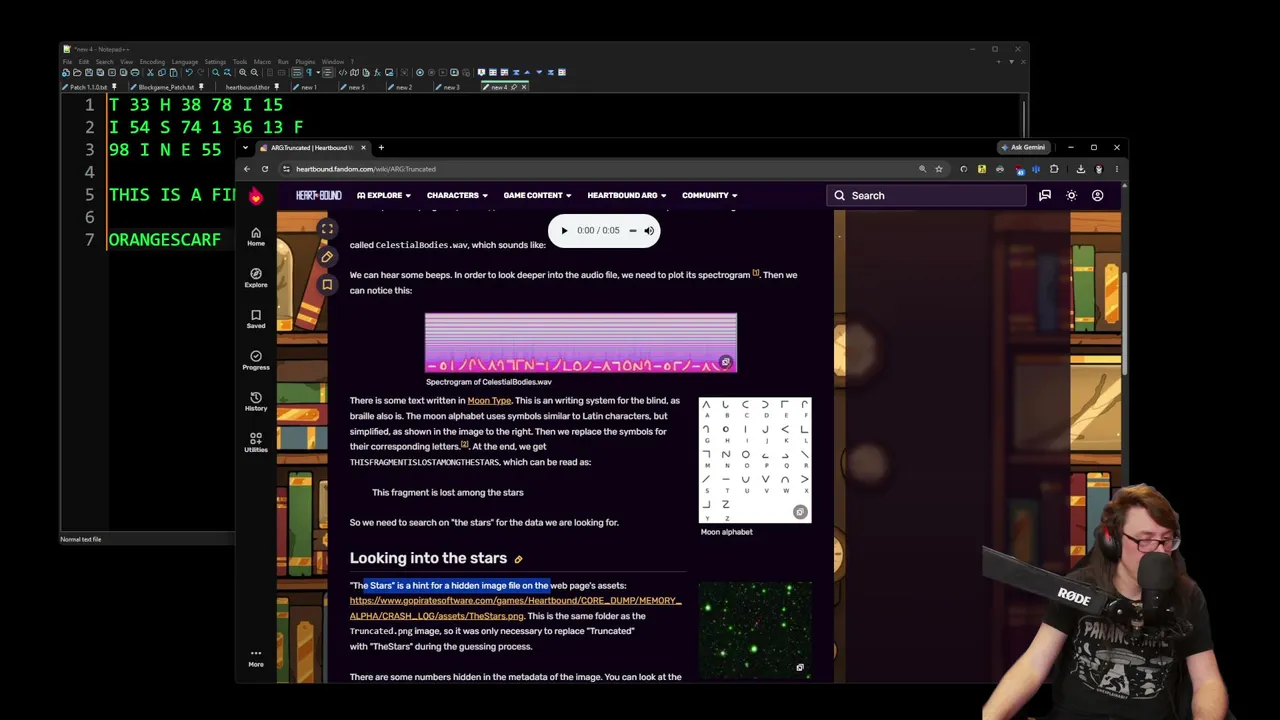Expand the Community dropdown menu

709,196
